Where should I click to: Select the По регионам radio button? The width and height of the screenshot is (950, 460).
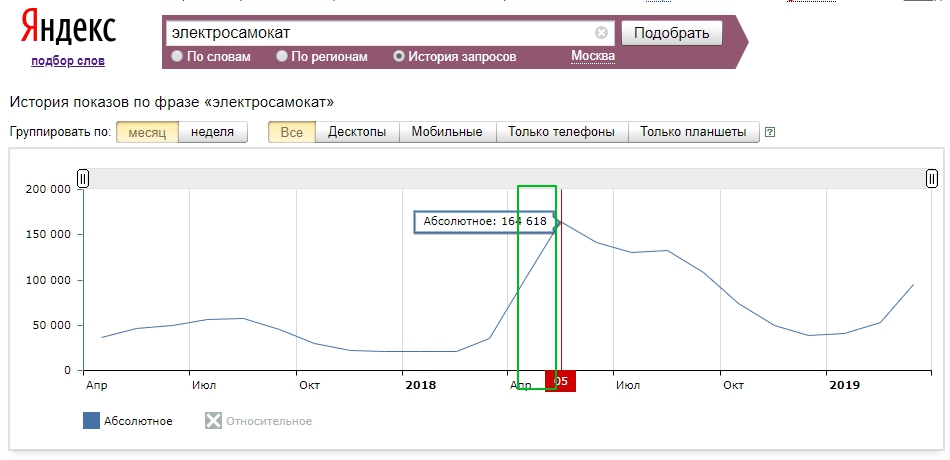click(283, 57)
